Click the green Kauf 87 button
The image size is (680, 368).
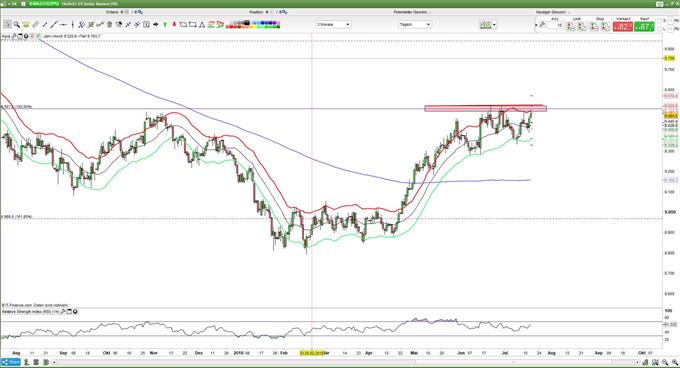point(644,26)
